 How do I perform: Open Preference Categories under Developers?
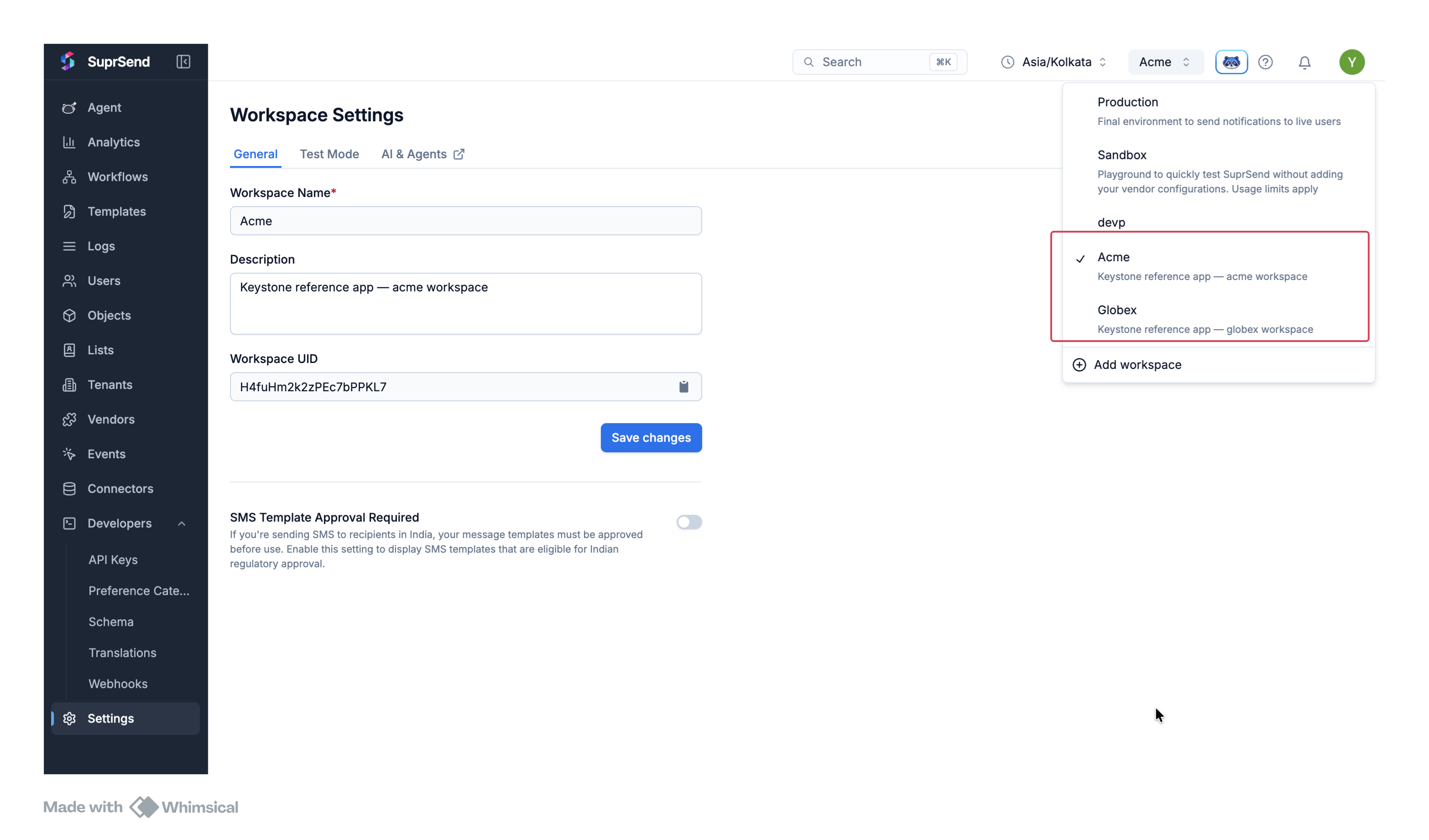138,590
